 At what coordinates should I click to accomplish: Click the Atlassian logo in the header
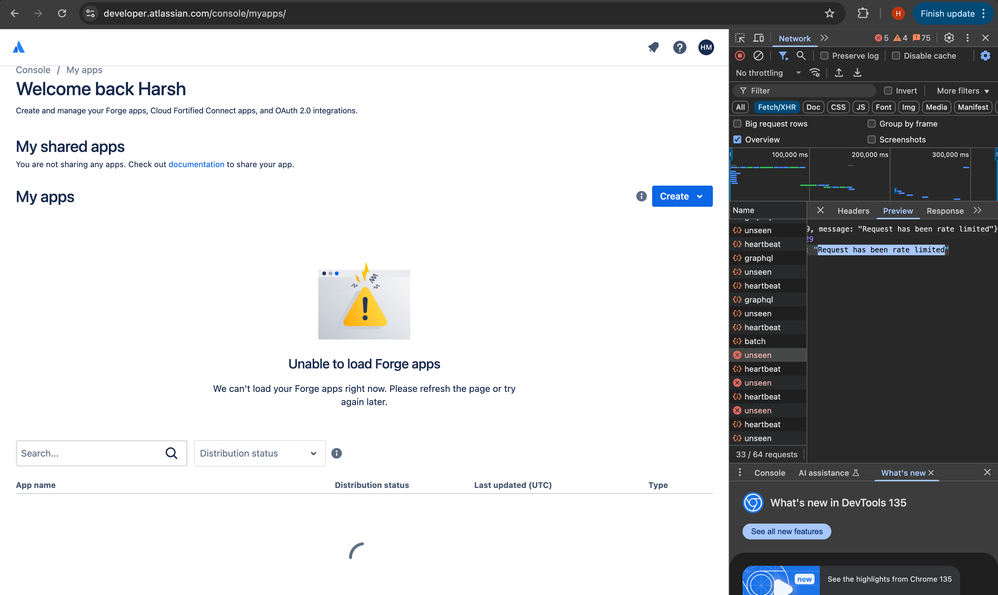pyautogui.click(x=19, y=47)
